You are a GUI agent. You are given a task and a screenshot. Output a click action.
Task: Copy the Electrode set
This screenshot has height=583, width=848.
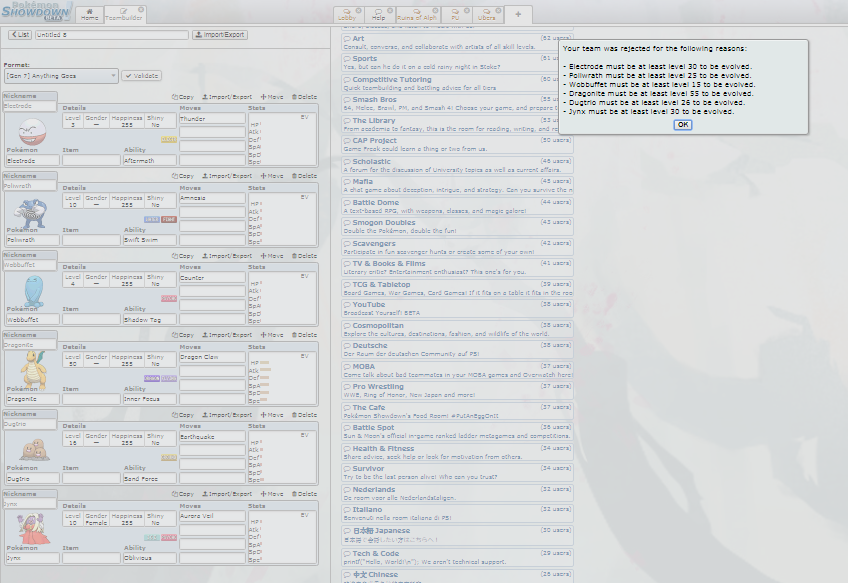click(x=183, y=97)
